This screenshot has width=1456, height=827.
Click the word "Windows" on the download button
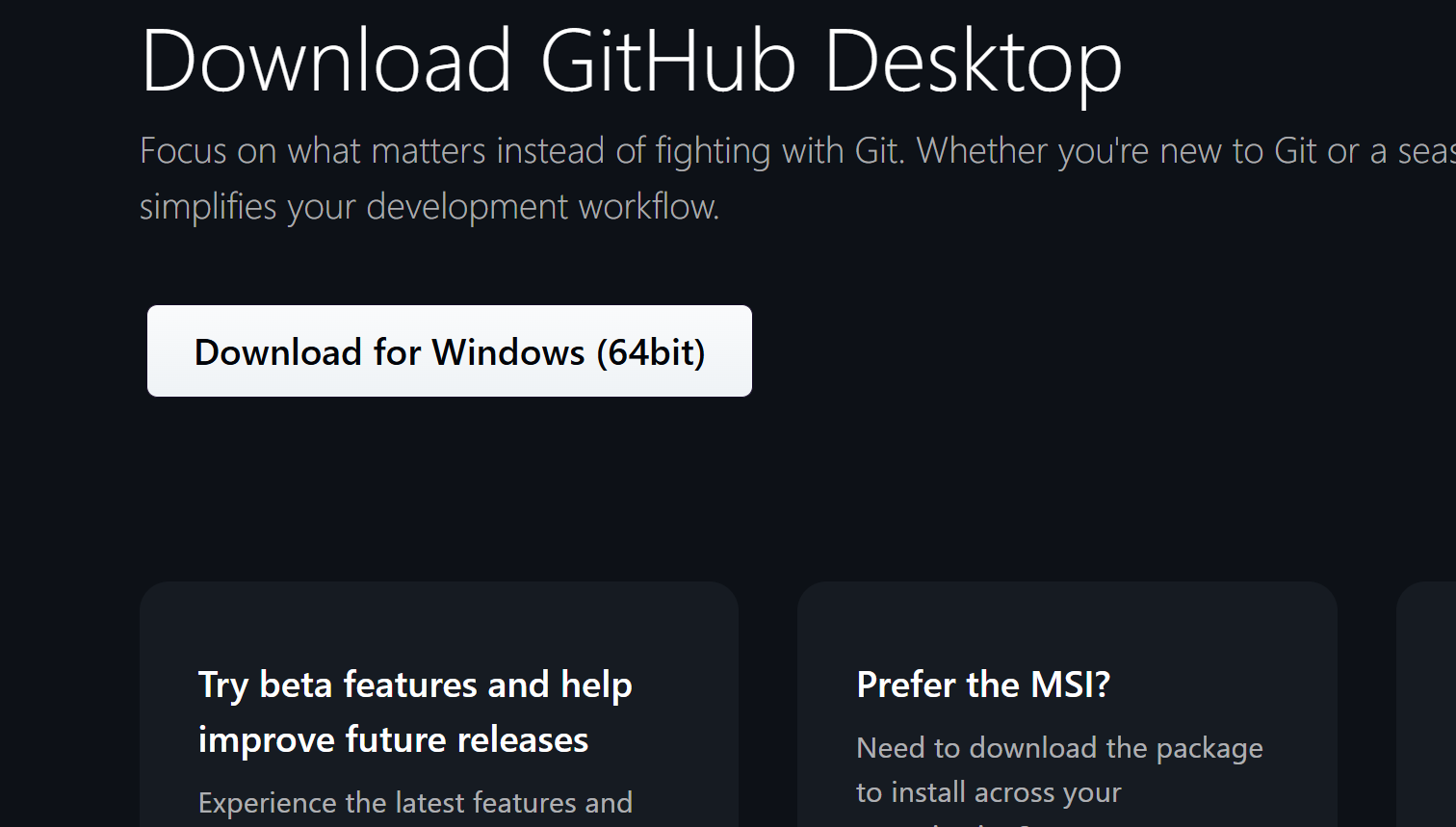click(x=507, y=352)
